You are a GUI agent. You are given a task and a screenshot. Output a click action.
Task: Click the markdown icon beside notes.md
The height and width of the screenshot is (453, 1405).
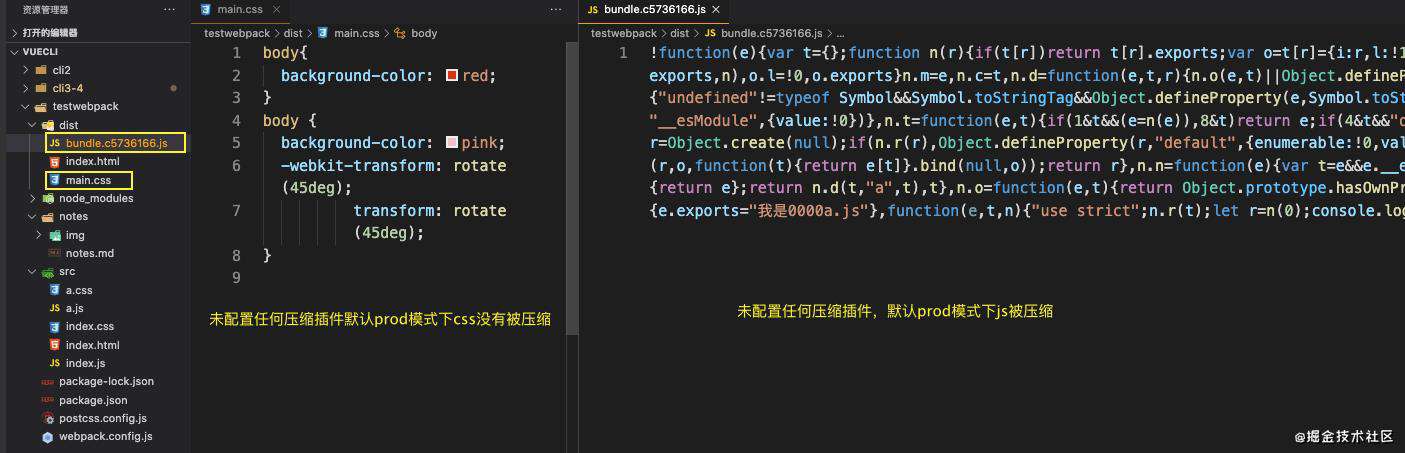pyautogui.click(x=54, y=253)
